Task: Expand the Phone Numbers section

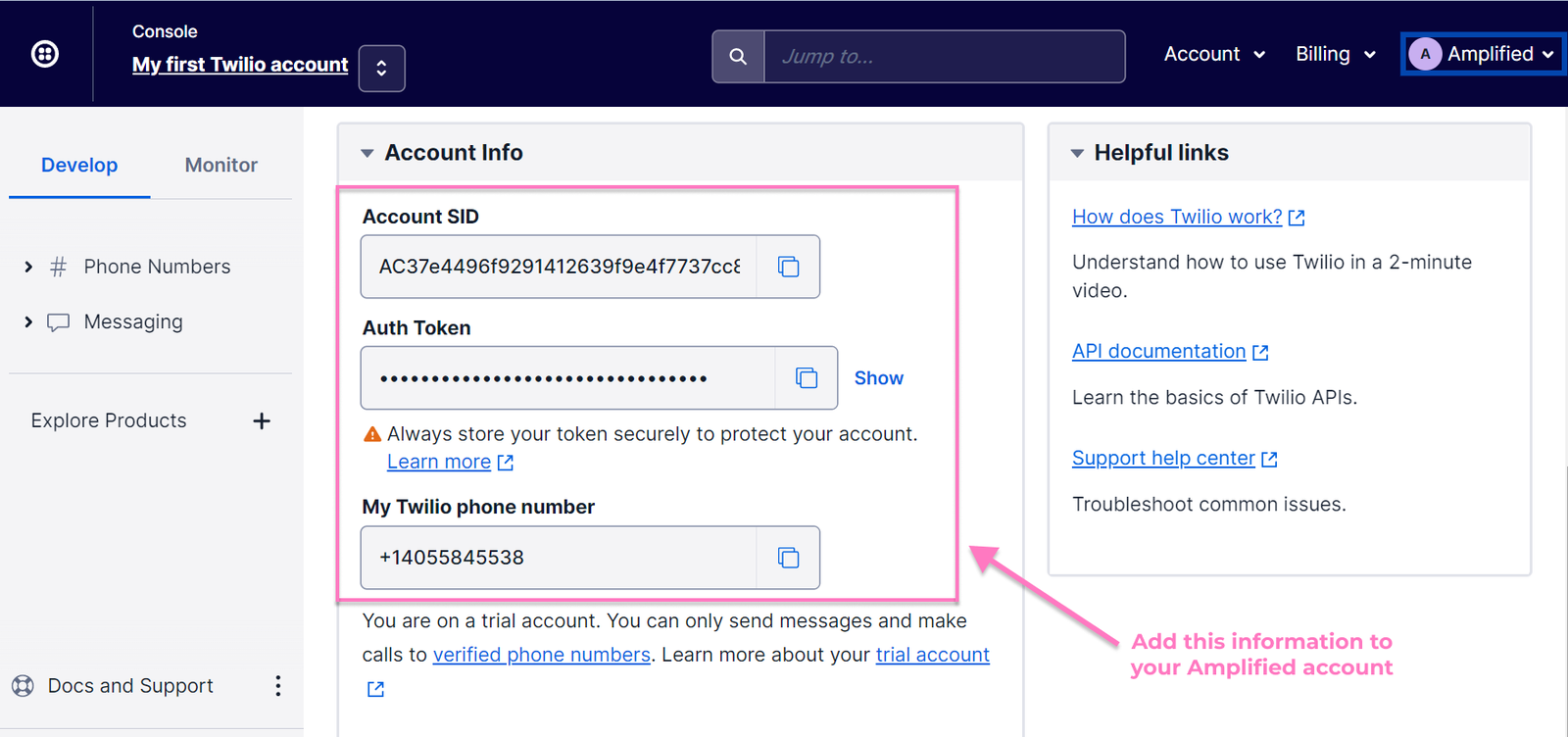Action: point(28,267)
